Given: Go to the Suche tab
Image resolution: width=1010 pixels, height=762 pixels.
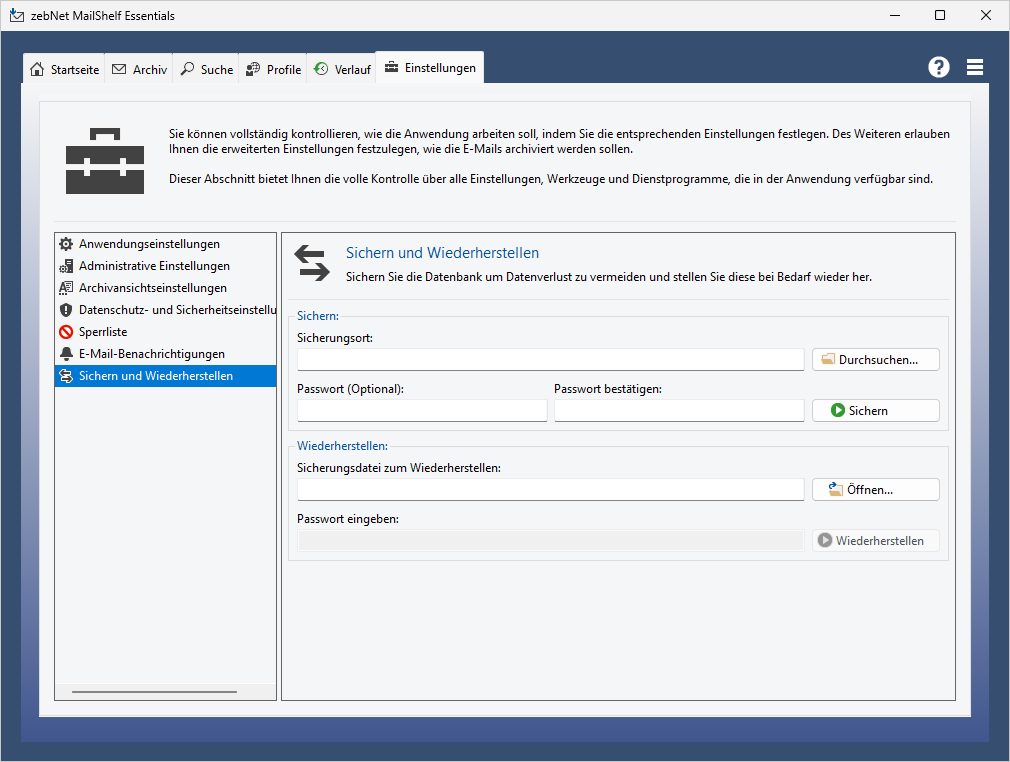Looking at the screenshot, I should [206, 70].
